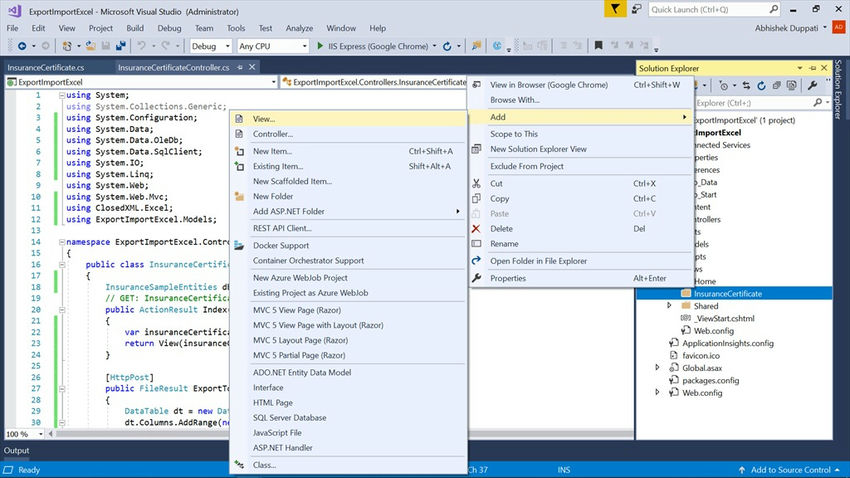Click the notifications flag icon

point(615,9)
